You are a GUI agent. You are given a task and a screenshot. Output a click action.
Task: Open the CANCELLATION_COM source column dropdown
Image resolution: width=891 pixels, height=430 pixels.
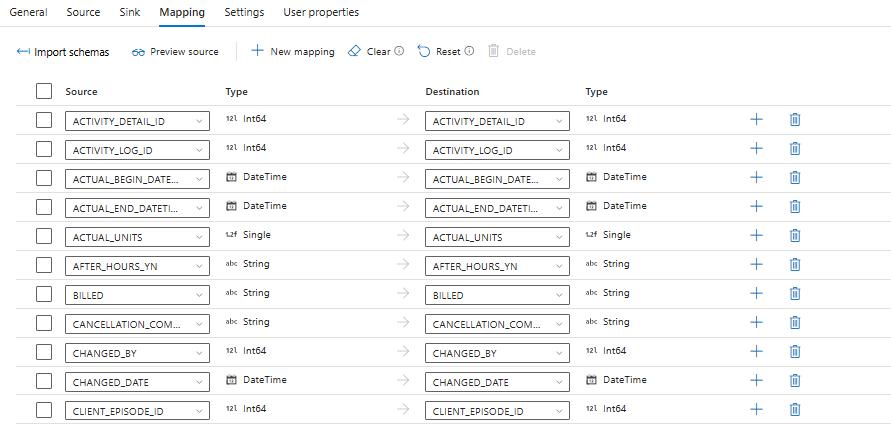coord(138,323)
